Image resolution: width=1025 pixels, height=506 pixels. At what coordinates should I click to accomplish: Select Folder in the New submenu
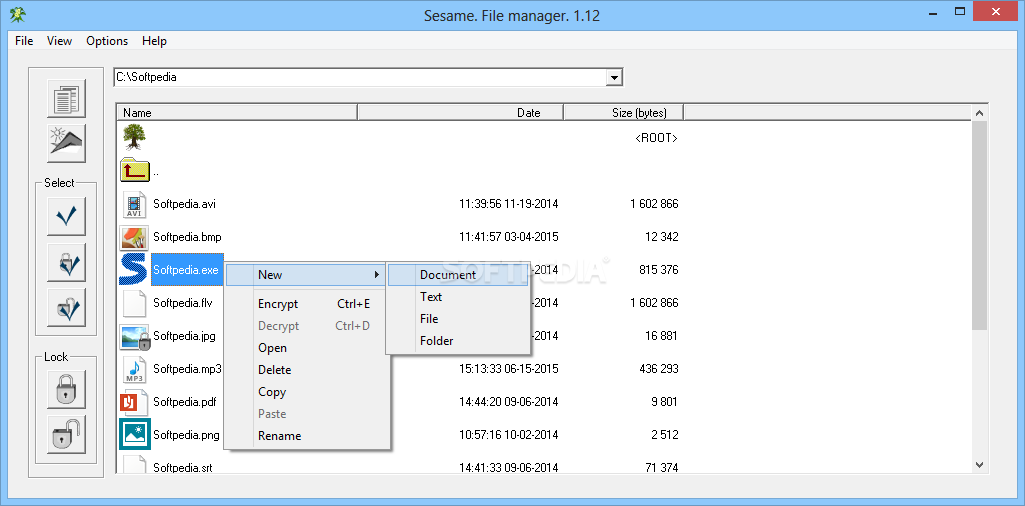pyautogui.click(x=458, y=341)
